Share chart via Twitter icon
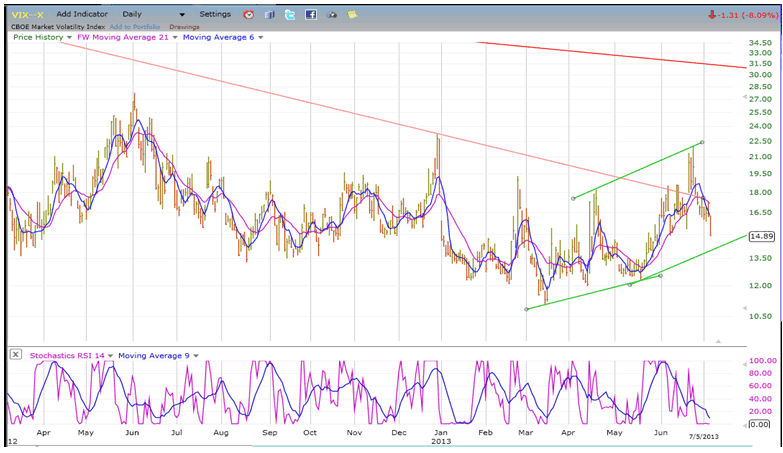Screen dimensions: 783x453 (290, 15)
